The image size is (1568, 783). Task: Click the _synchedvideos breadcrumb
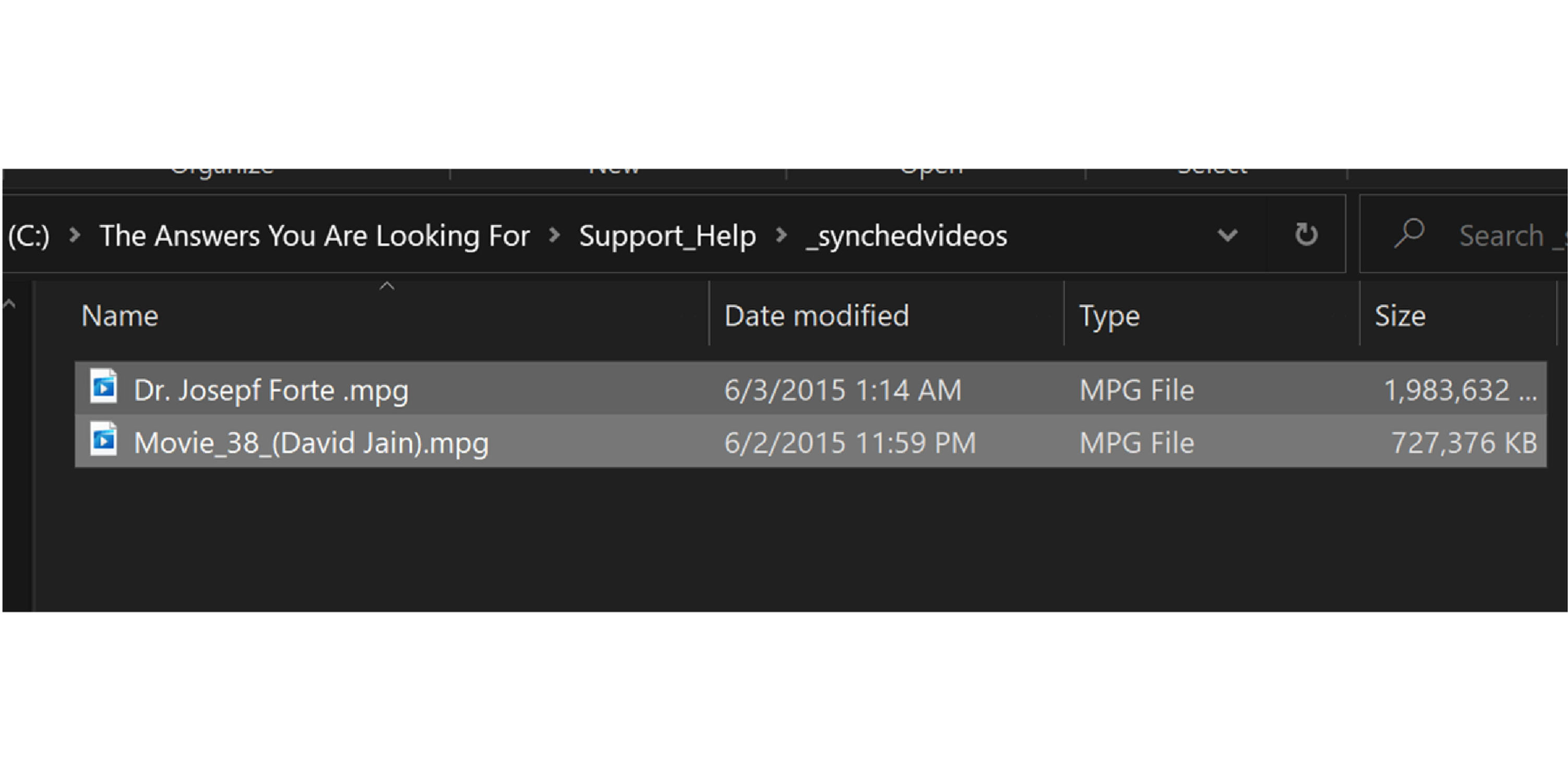(x=907, y=236)
